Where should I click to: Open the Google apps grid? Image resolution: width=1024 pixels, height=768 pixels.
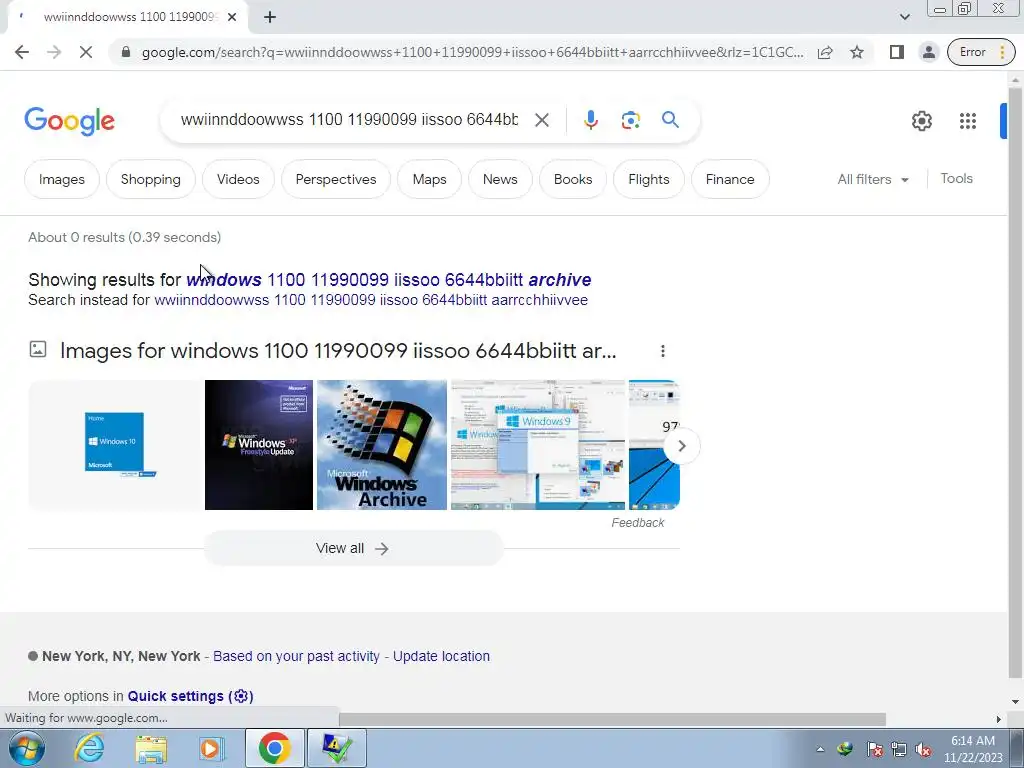(x=968, y=121)
